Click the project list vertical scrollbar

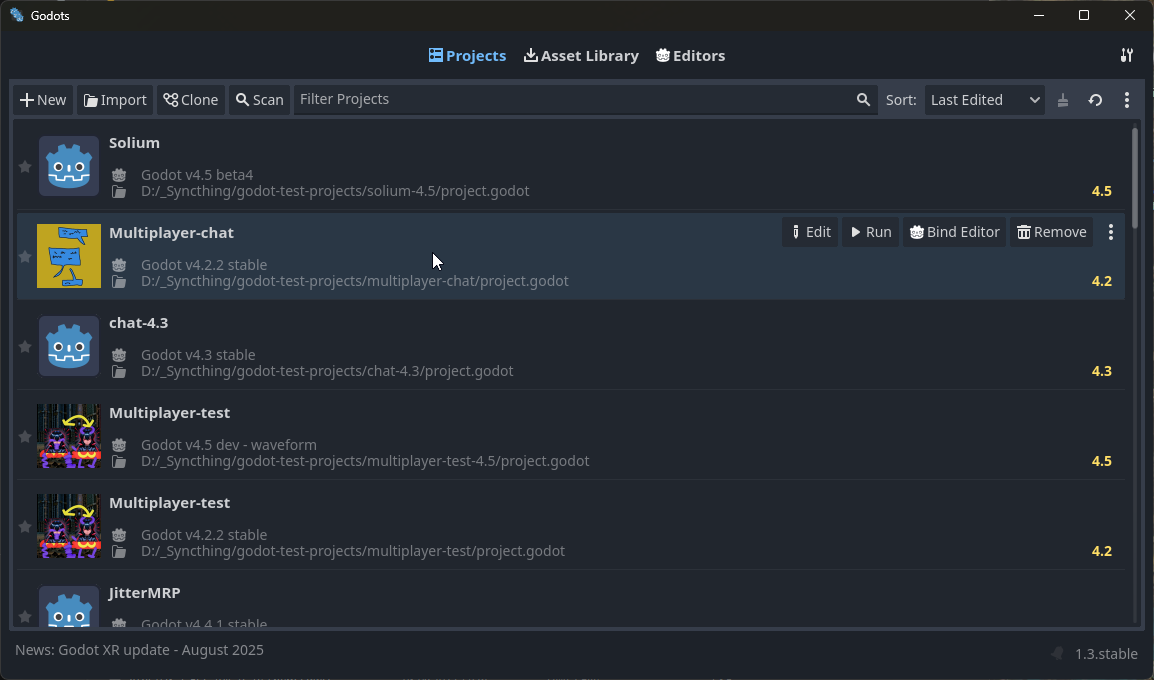(1135, 300)
